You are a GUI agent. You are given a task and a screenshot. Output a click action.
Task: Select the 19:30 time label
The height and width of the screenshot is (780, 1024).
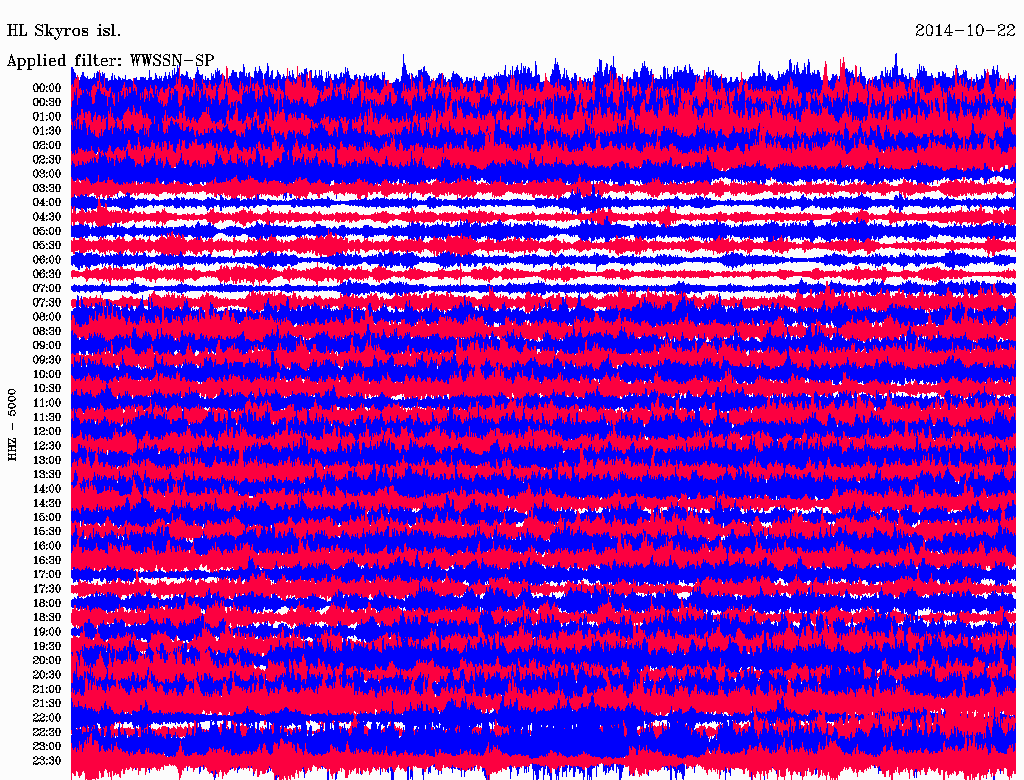coord(46,646)
